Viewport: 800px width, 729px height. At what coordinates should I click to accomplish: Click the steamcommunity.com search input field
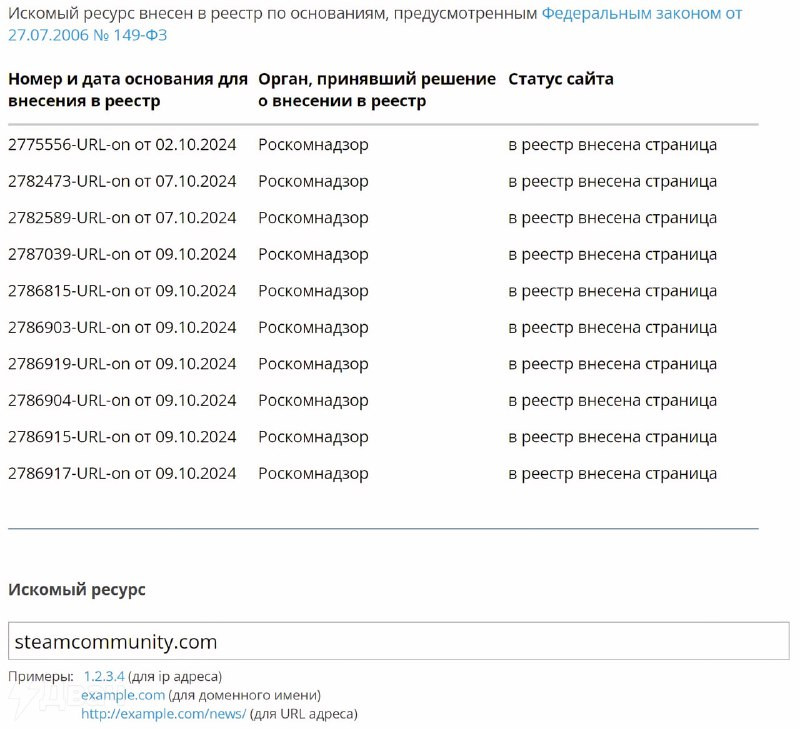[398, 641]
